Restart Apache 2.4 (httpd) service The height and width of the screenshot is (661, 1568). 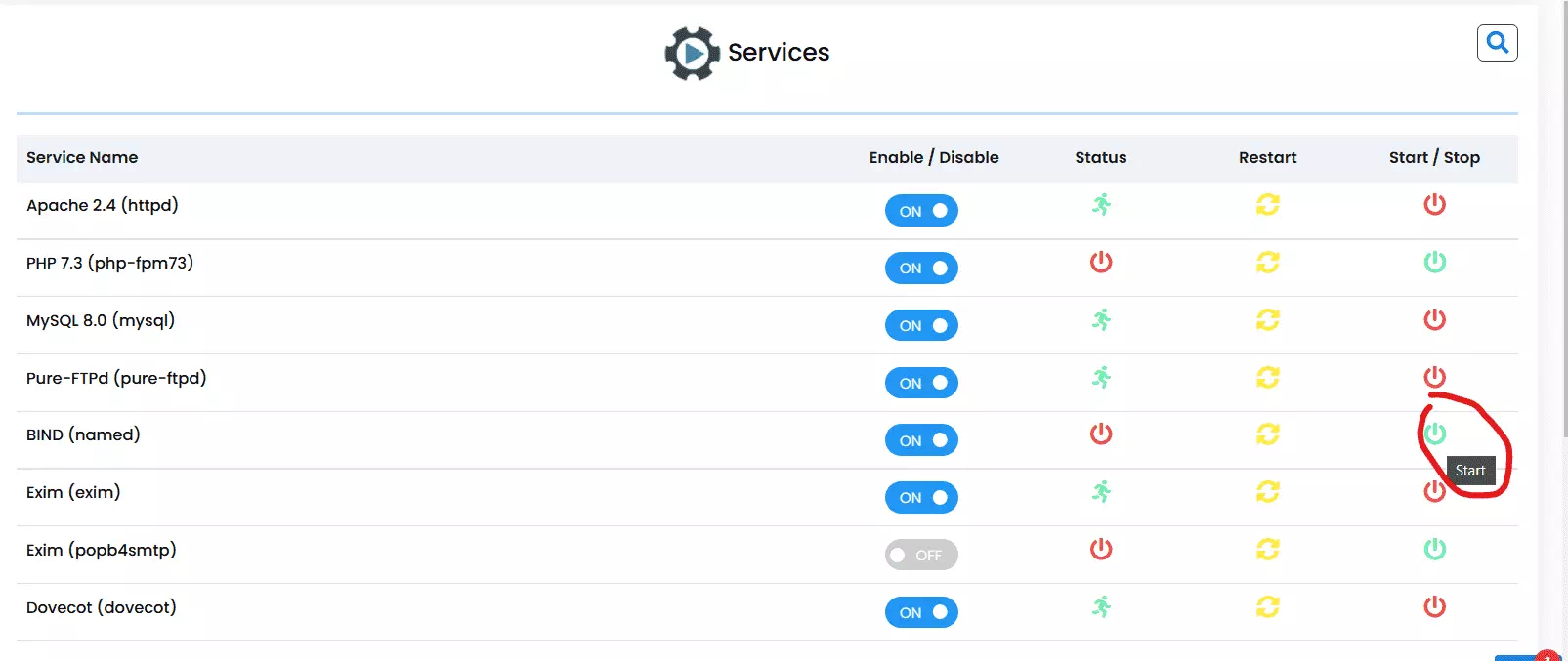click(x=1268, y=205)
